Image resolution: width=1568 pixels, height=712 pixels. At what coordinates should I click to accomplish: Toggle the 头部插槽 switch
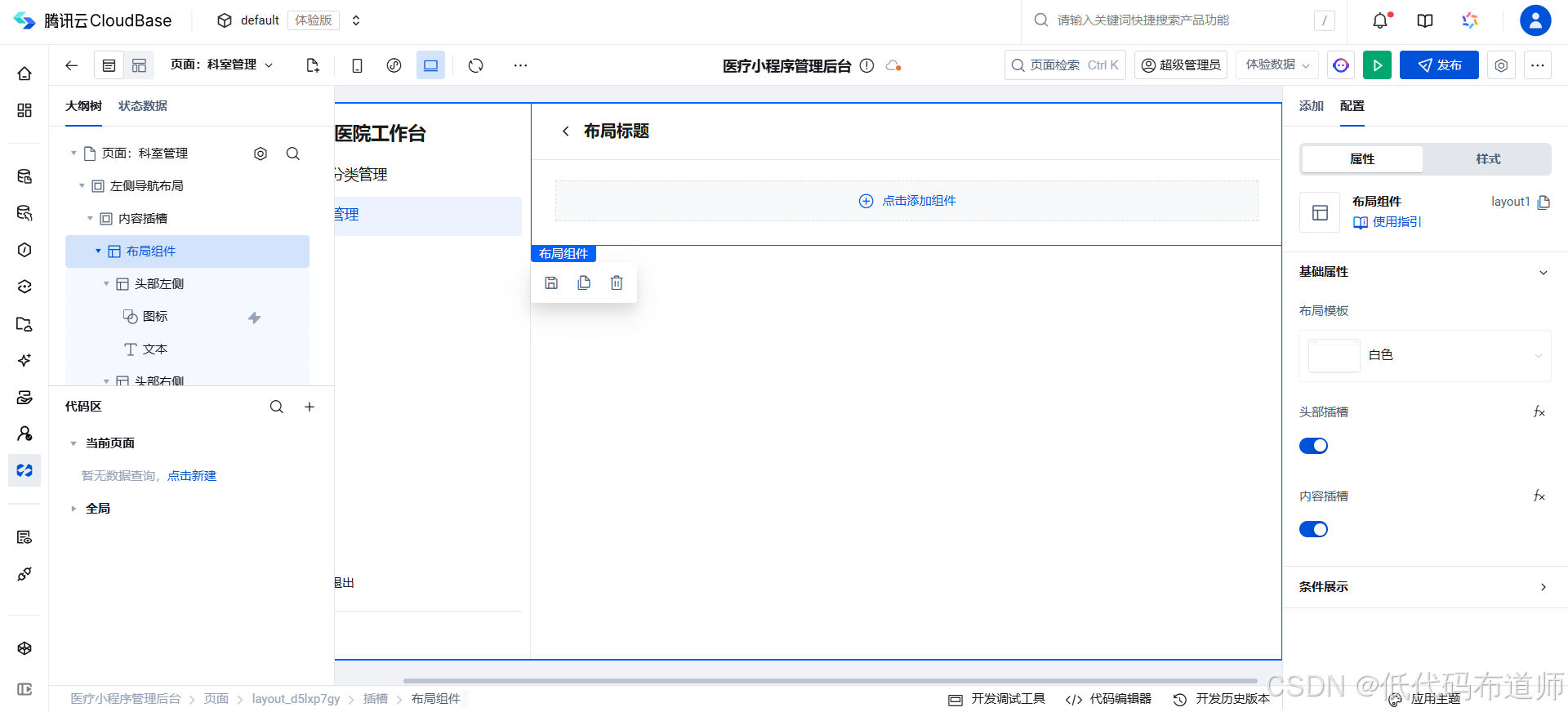coord(1313,446)
